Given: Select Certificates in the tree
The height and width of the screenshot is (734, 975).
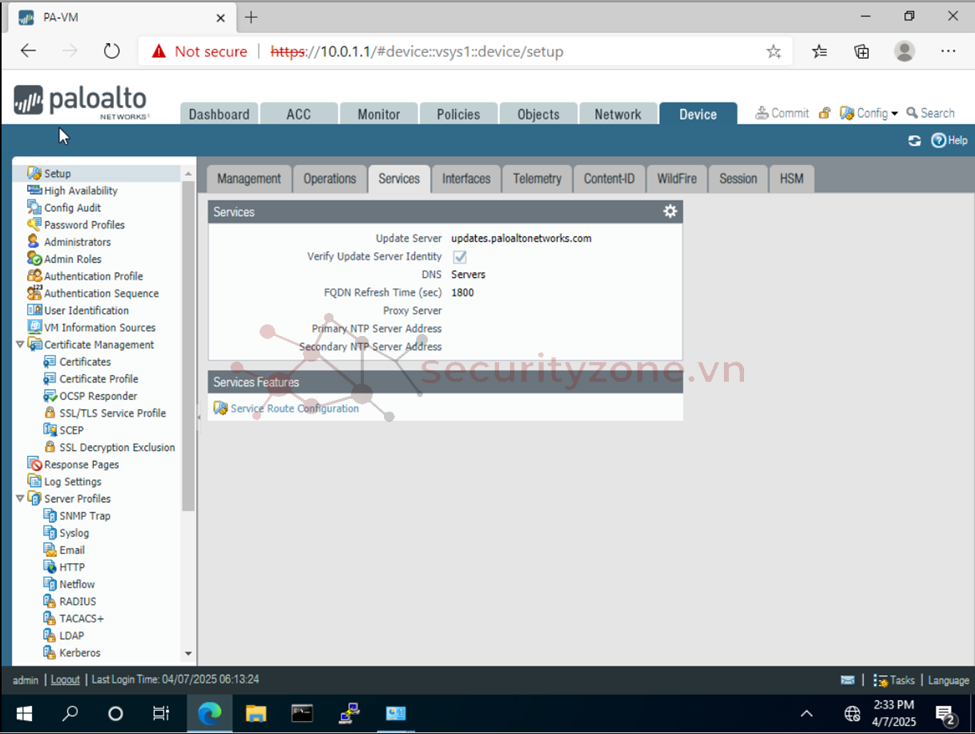Looking at the screenshot, I should (85, 361).
